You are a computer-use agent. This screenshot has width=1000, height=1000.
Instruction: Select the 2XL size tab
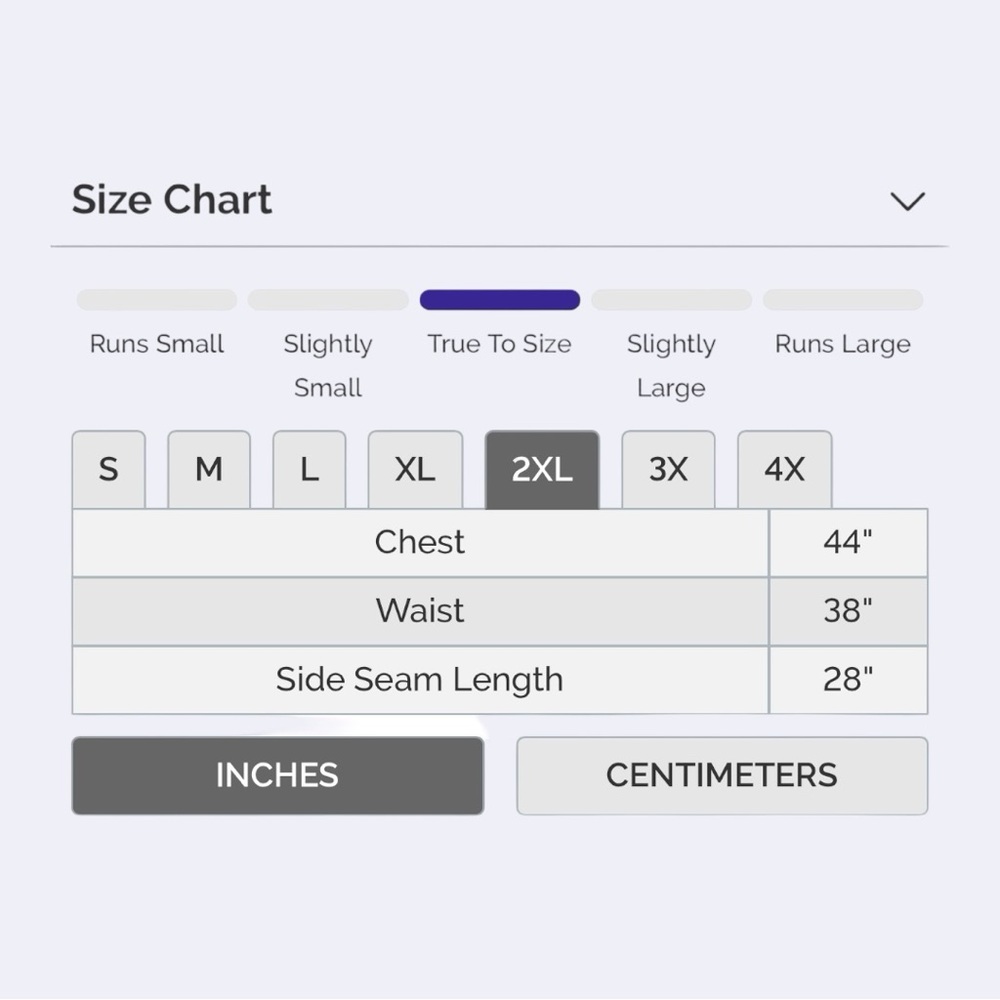click(542, 469)
